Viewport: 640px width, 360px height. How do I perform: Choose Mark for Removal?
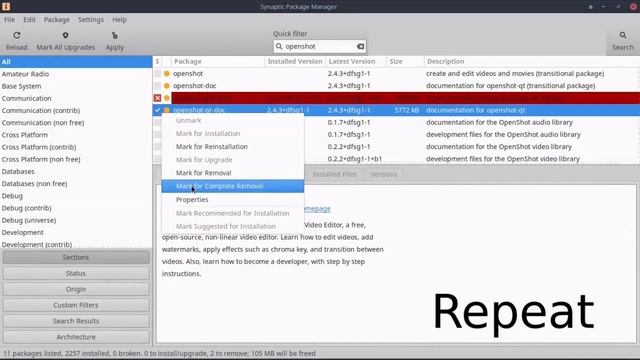233,173
